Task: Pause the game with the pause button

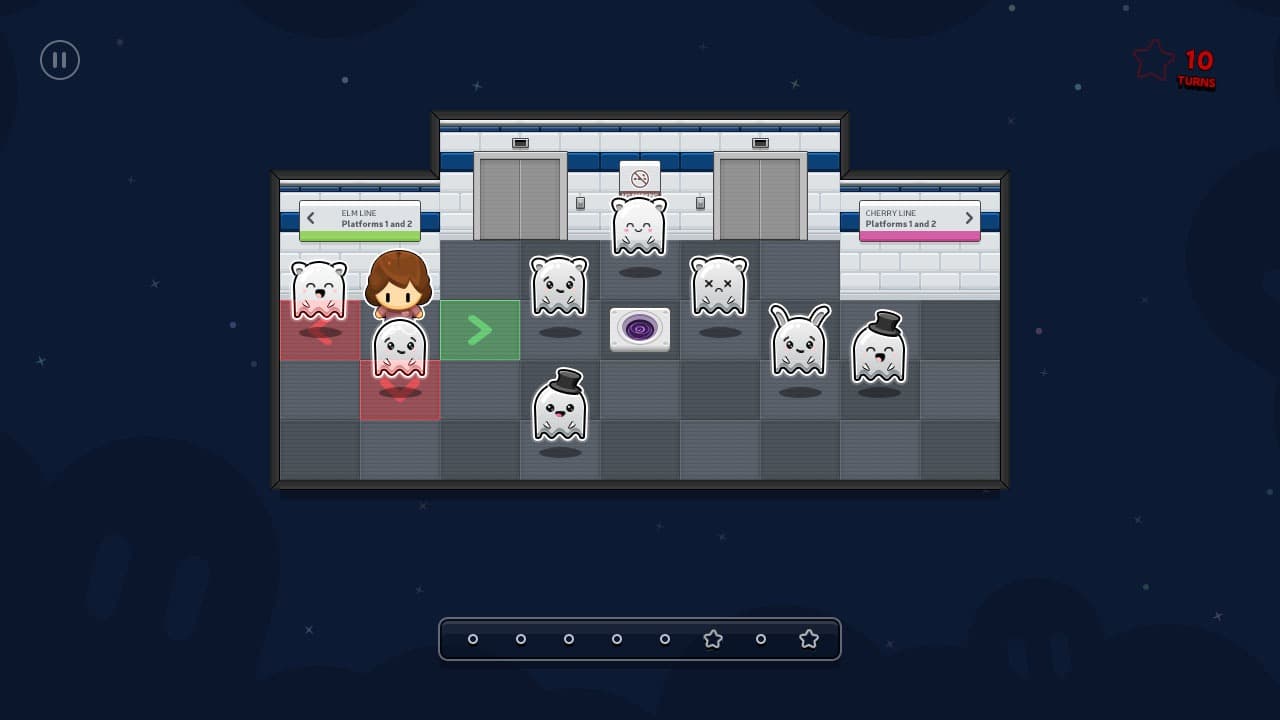Action: 60,60
